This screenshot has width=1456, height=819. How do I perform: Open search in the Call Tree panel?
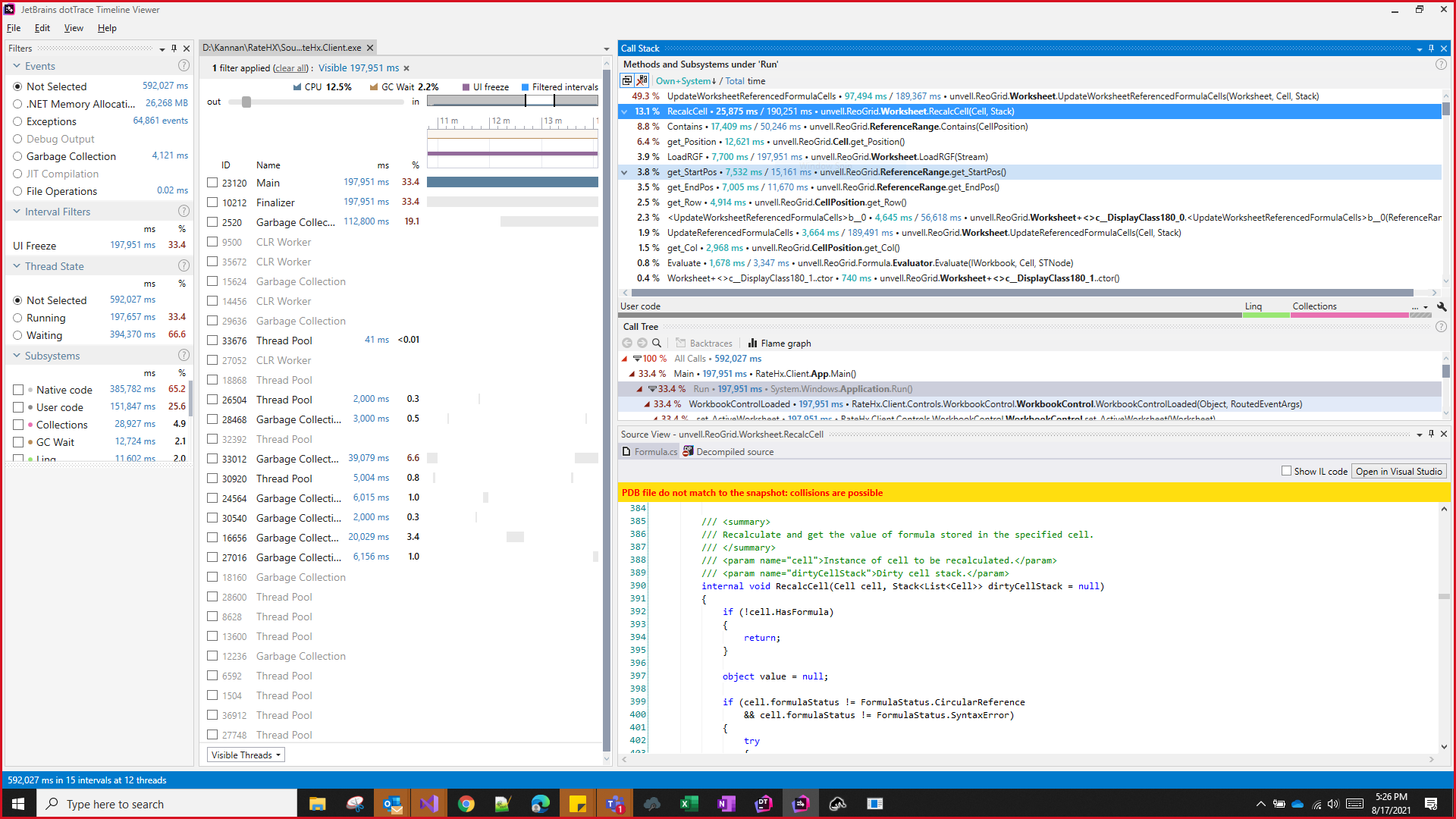click(657, 343)
